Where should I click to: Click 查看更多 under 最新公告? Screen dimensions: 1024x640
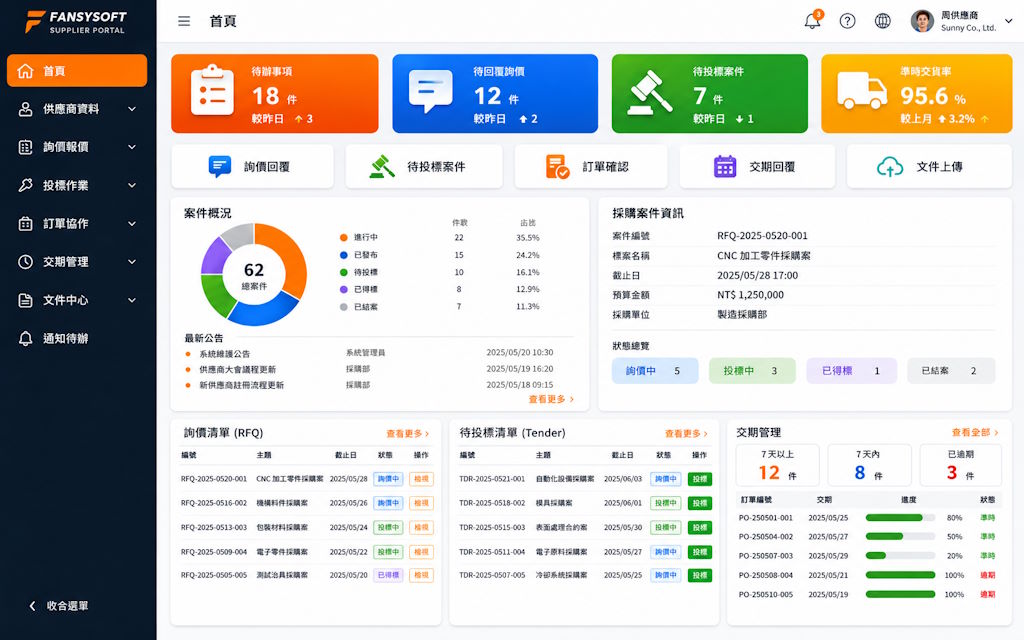tap(551, 399)
